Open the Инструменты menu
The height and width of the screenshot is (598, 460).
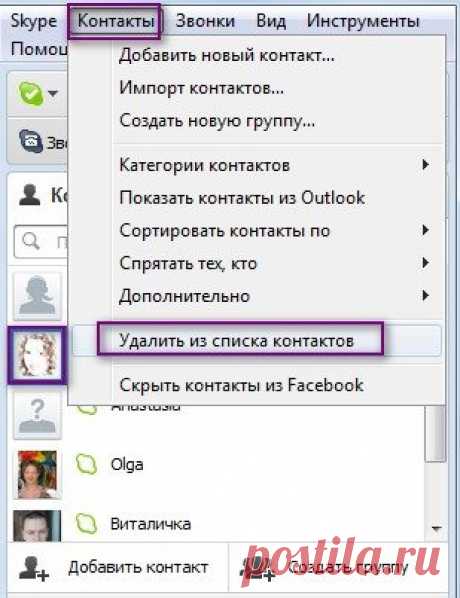pyautogui.click(x=363, y=21)
